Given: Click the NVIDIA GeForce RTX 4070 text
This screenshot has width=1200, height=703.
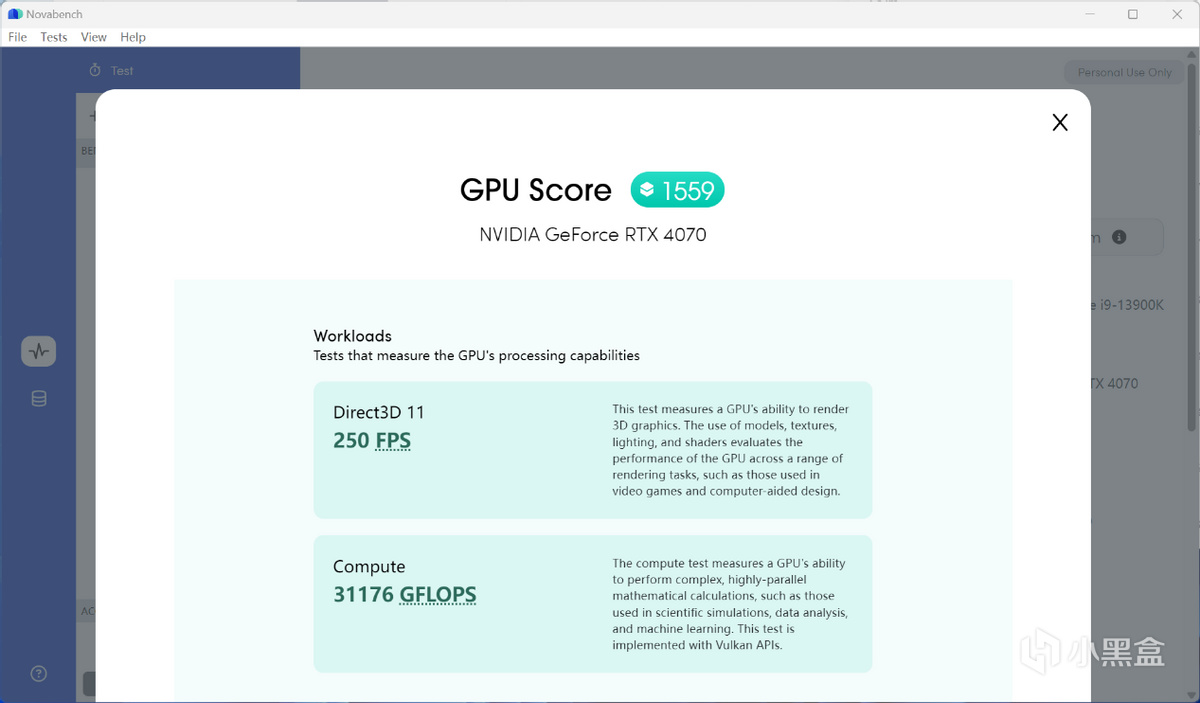Looking at the screenshot, I should click(x=593, y=235).
